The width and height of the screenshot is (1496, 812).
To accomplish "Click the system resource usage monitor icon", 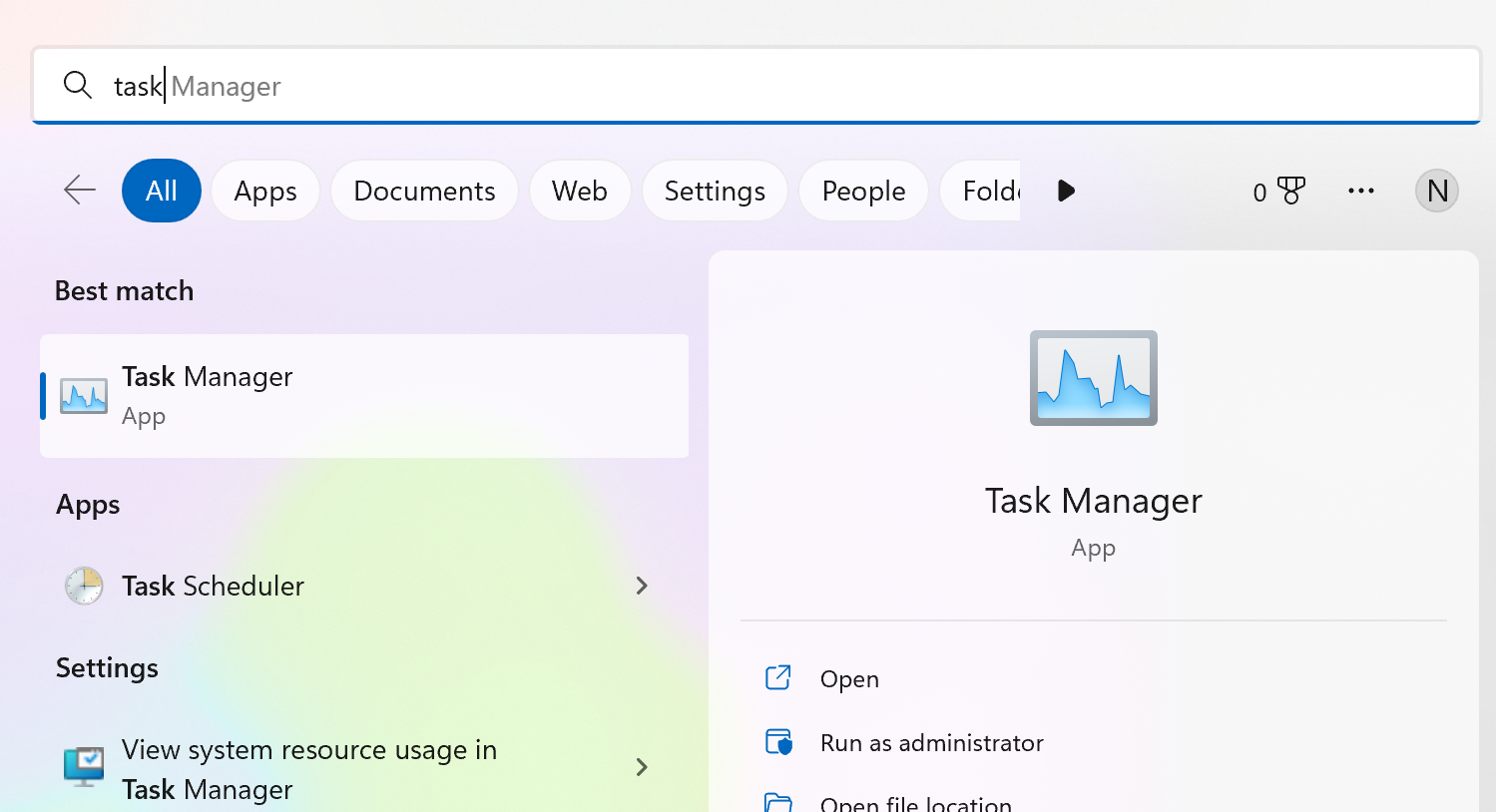I will 84,766.
